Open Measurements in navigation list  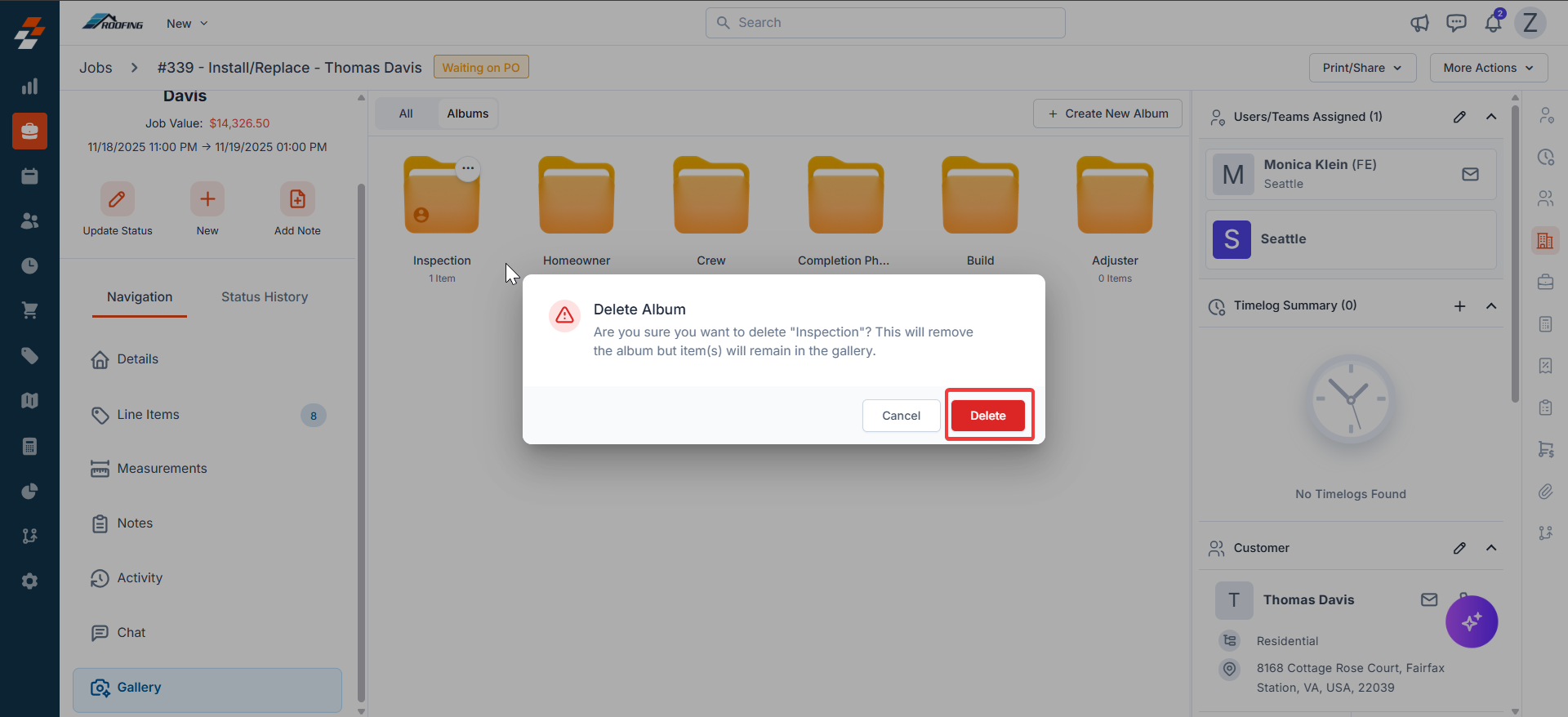click(x=207, y=469)
